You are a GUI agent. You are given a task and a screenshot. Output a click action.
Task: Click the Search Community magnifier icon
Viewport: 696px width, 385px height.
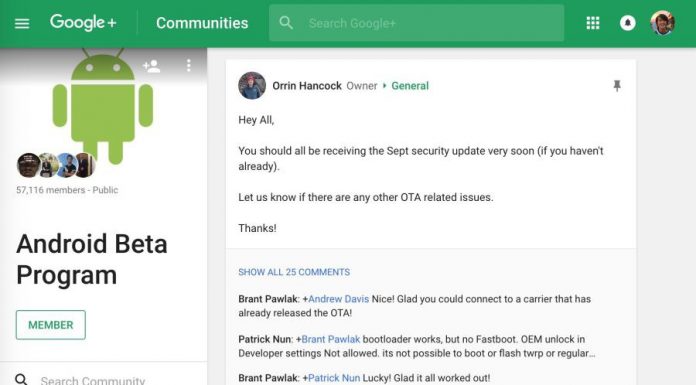coord(22,380)
